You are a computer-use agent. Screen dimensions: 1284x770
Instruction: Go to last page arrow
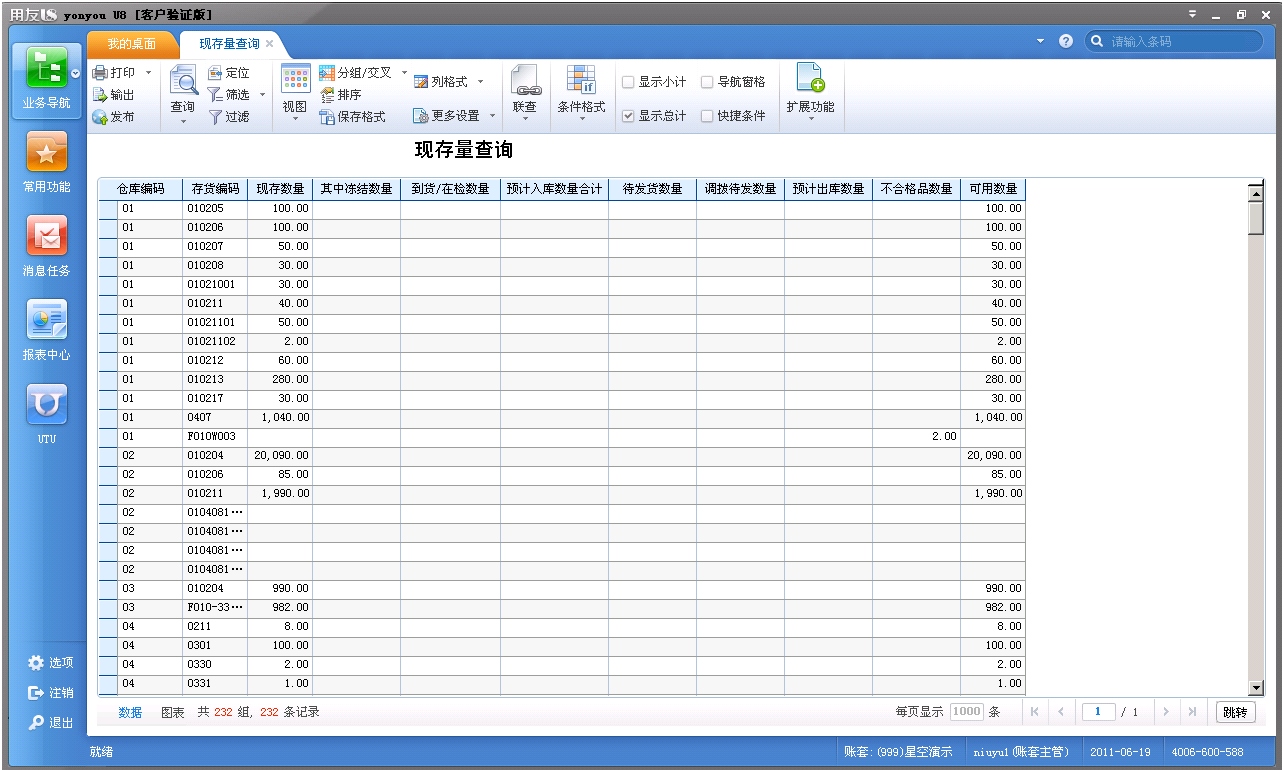[1192, 712]
